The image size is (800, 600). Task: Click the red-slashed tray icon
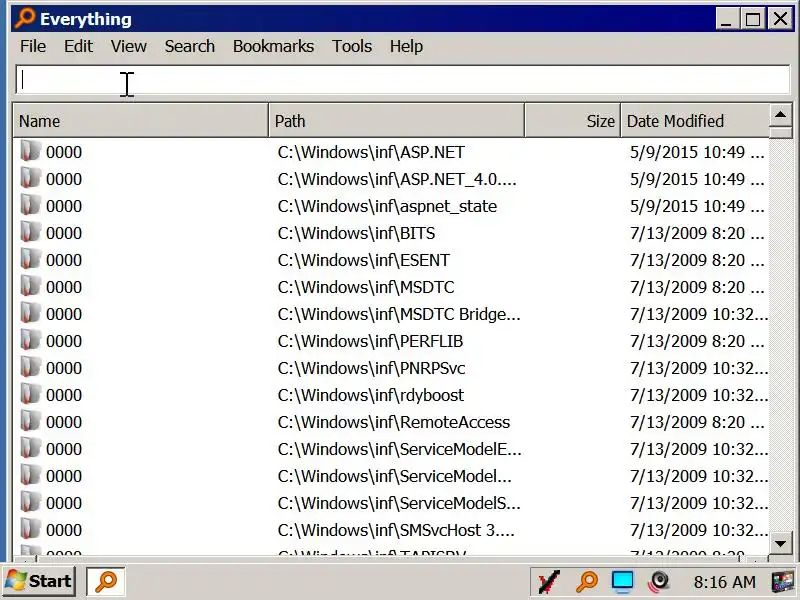549,582
